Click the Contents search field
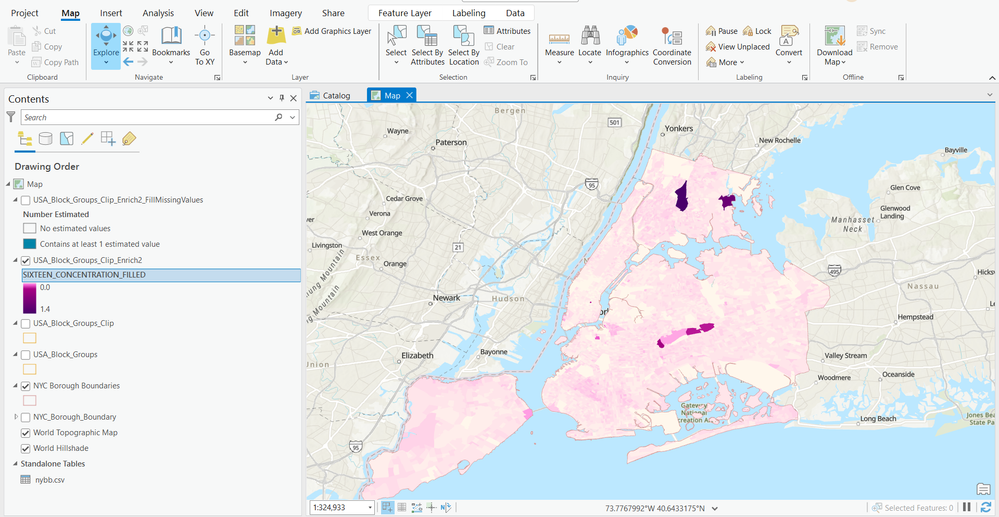The image size is (999, 517). (159, 117)
